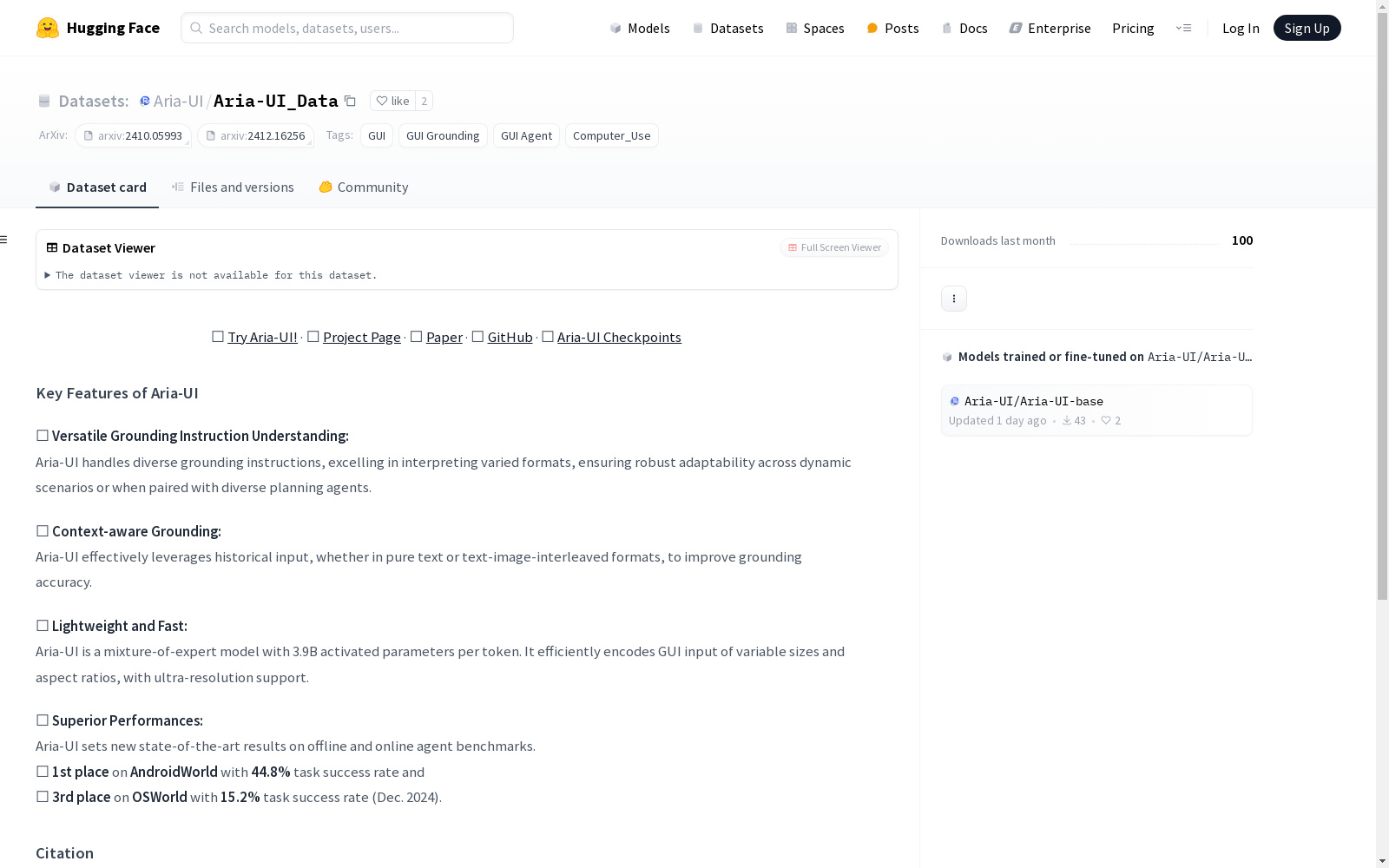The height and width of the screenshot is (868, 1389).
Task: Open the navigation more-options menu icon
Action: [1183, 28]
